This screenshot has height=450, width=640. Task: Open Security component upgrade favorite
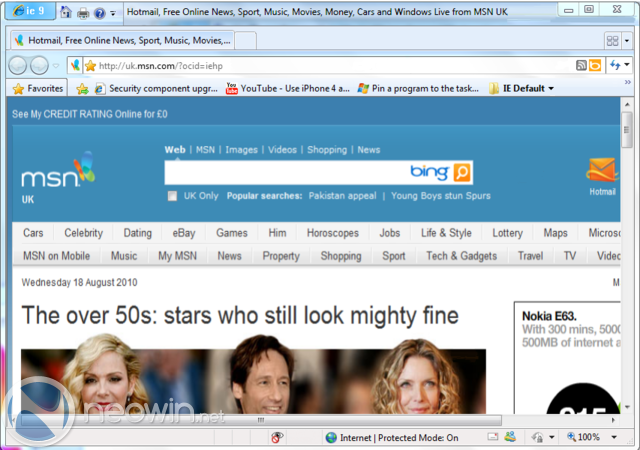pyautogui.click(x=156, y=88)
